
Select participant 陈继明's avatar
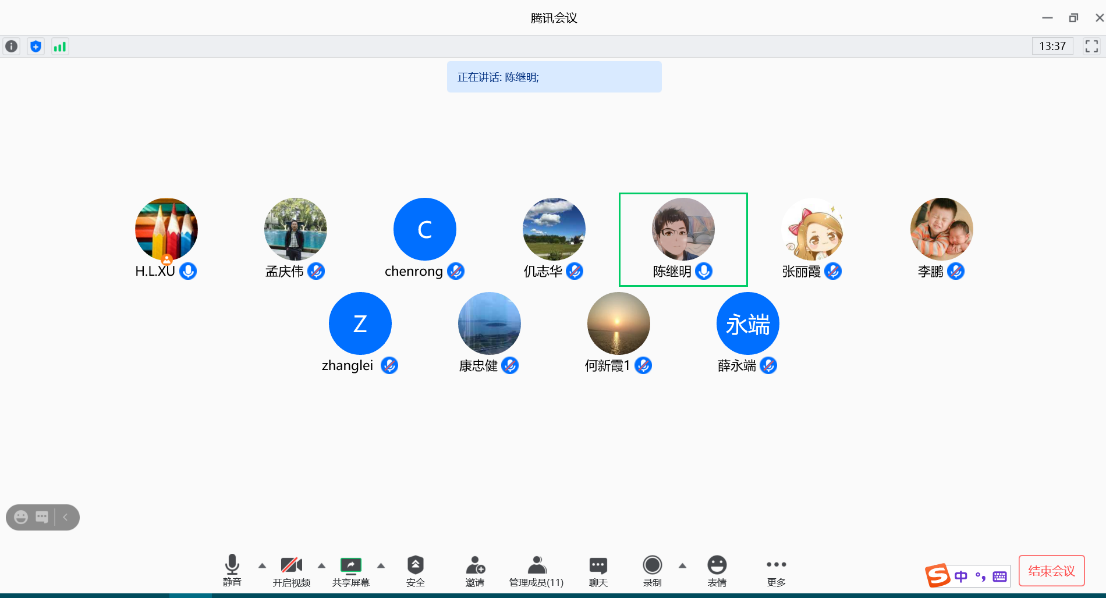coord(683,229)
